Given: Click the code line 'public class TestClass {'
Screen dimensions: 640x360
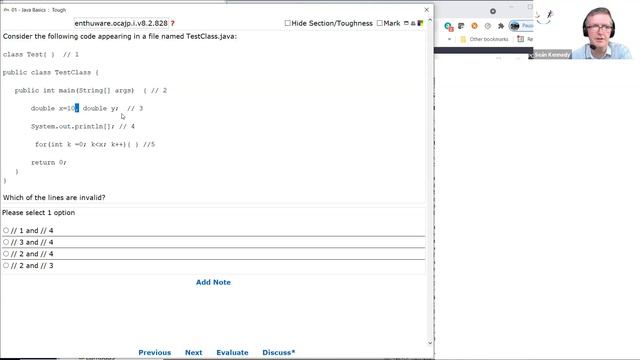Looking at the screenshot, I should tap(51, 72).
